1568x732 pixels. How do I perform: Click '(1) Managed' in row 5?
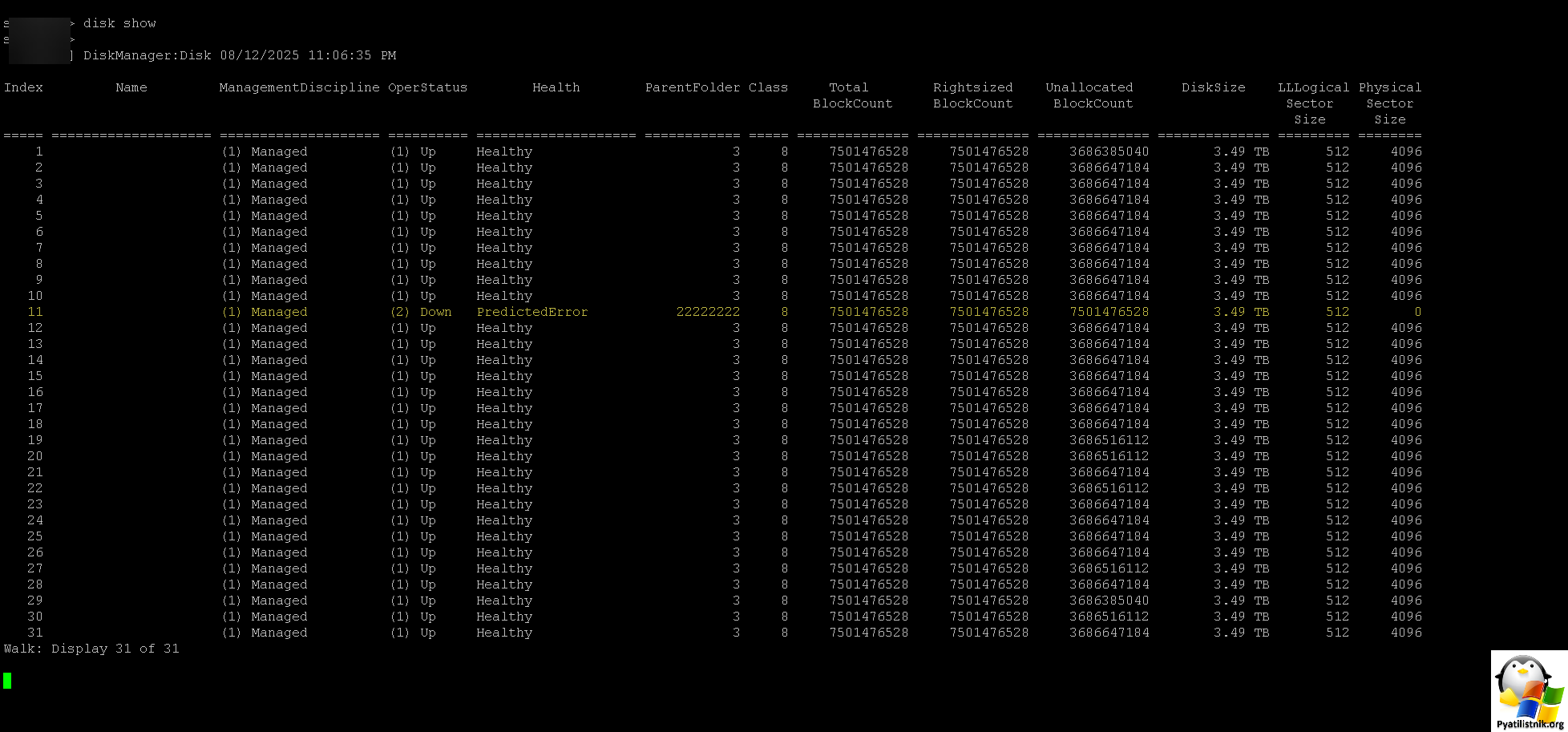click(x=265, y=216)
